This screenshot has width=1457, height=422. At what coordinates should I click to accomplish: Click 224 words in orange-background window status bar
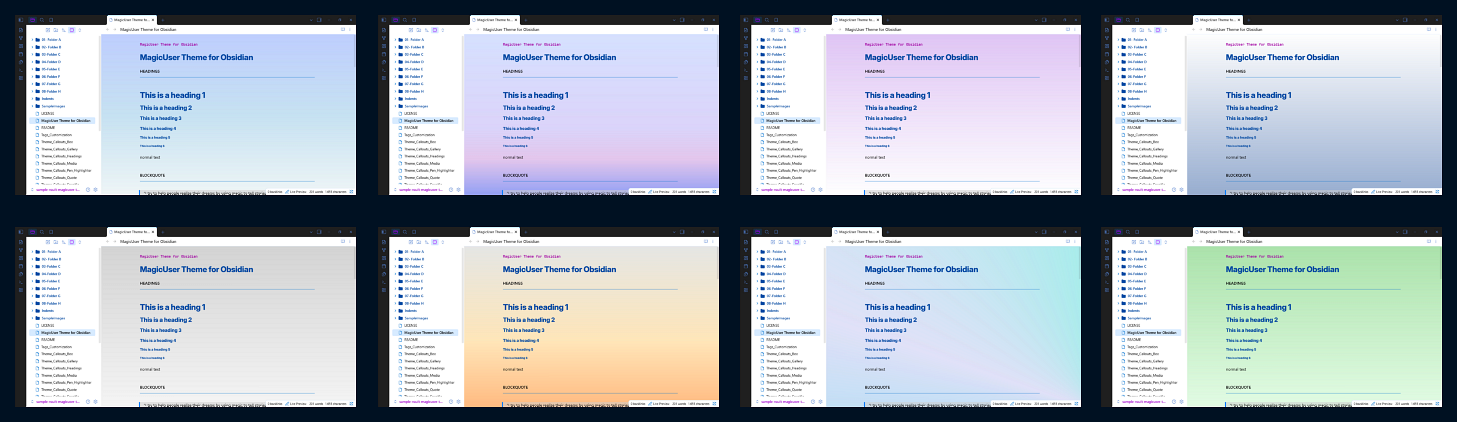[x=681, y=403]
